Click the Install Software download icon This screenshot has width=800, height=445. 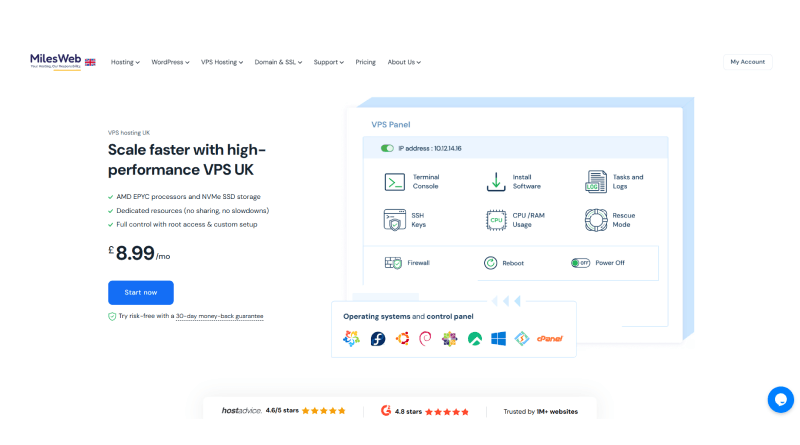pos(496,182)
